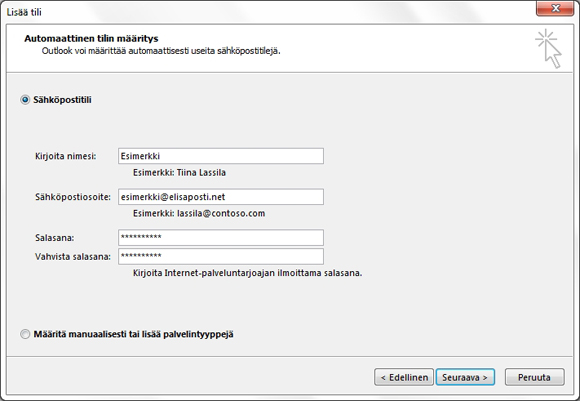Focus the Sähköpostiosoite email input field
Viewport: 580px width, 401px height.
tap(221, 197)
